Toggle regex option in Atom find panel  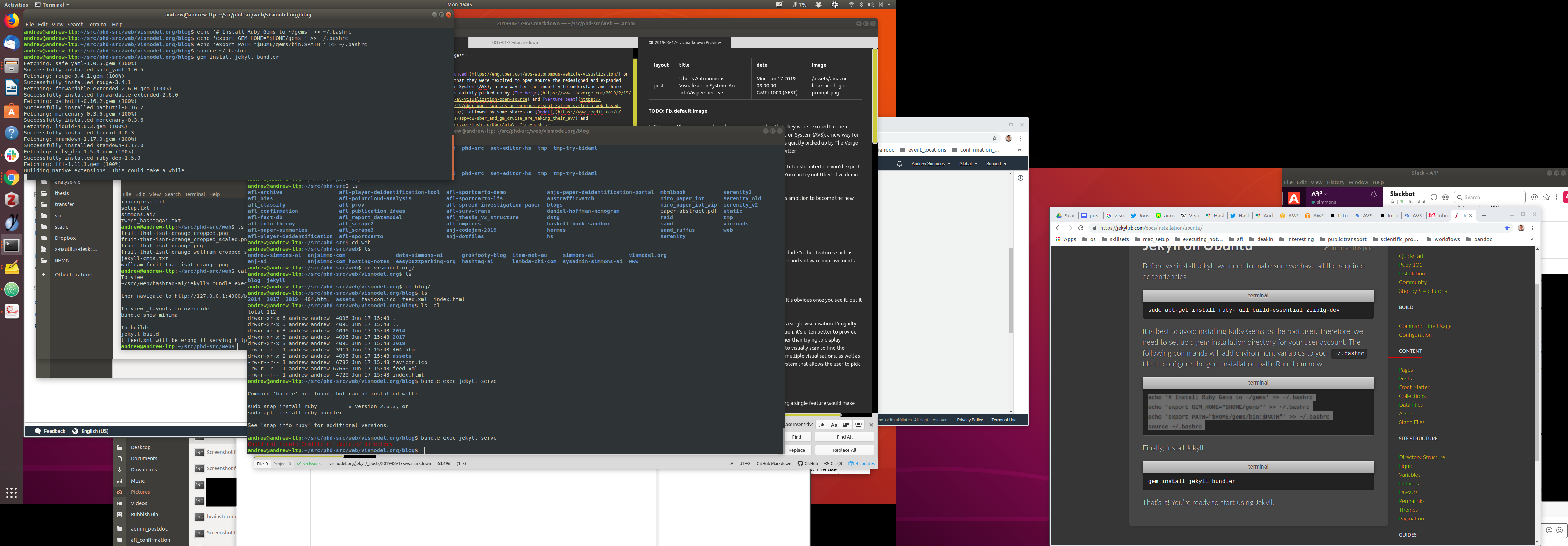[x=822, y=425]
